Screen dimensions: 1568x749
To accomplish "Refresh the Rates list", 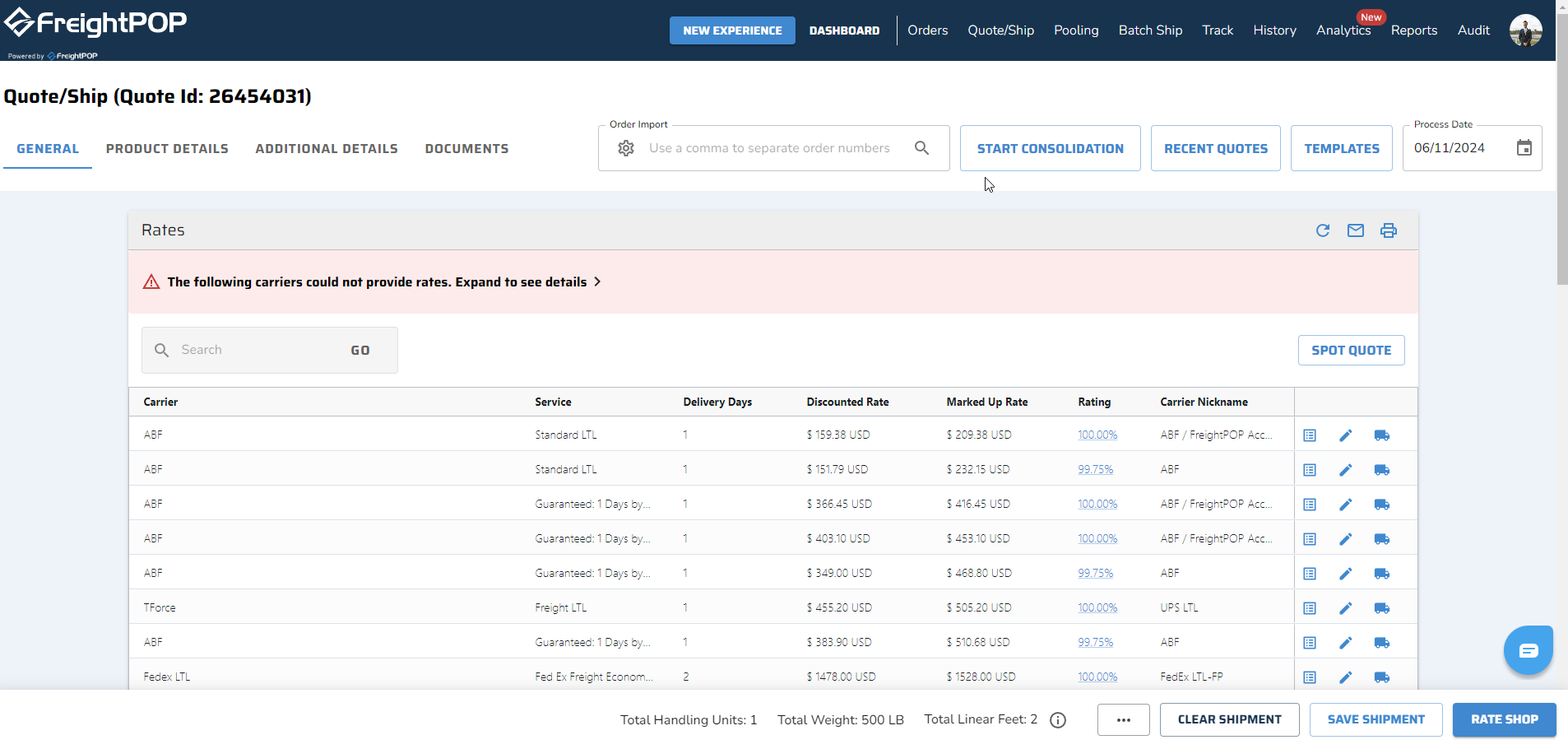I will pos(1323,230).
